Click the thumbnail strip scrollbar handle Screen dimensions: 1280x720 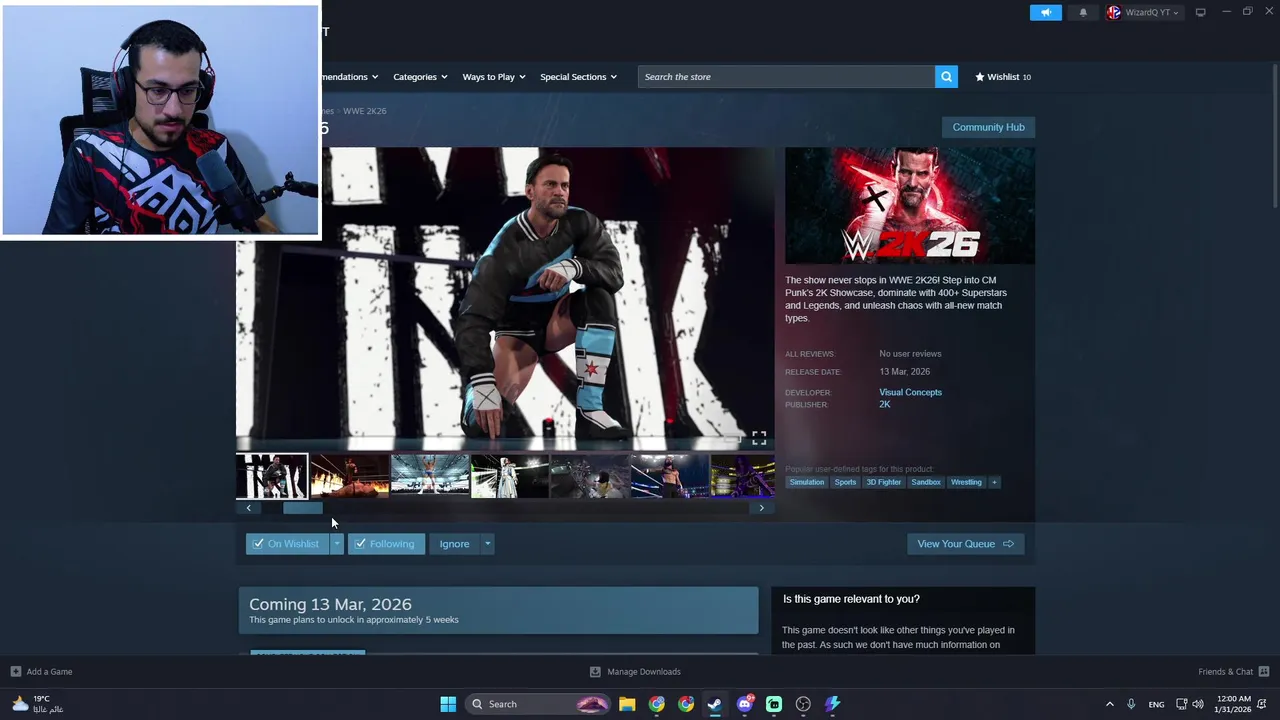point(303,508)
